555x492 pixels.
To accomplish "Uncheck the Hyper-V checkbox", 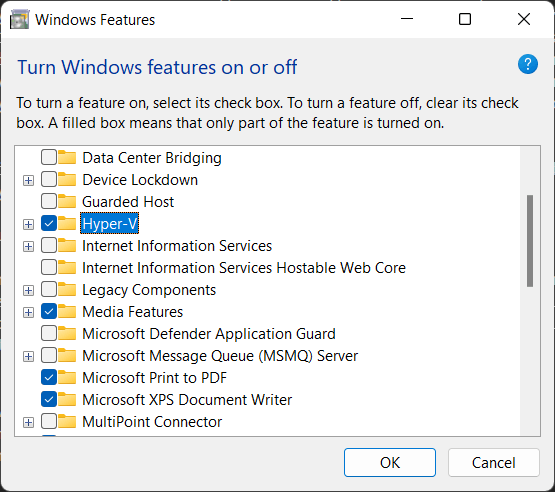I will point(49,223).
